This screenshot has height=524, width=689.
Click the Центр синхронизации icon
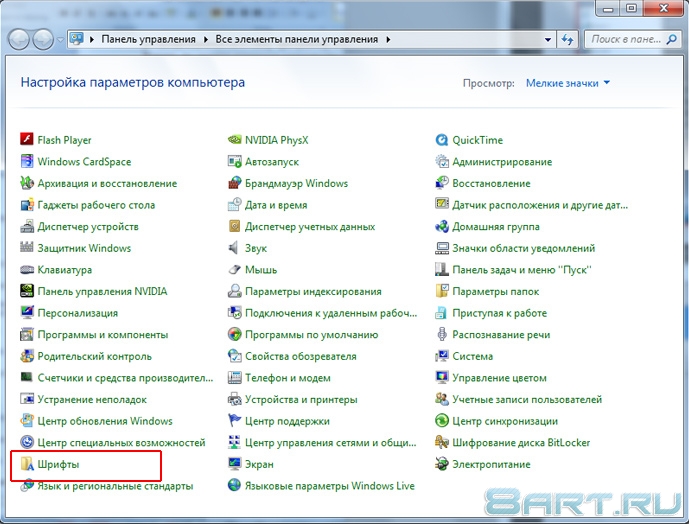(x=442, y=421)
